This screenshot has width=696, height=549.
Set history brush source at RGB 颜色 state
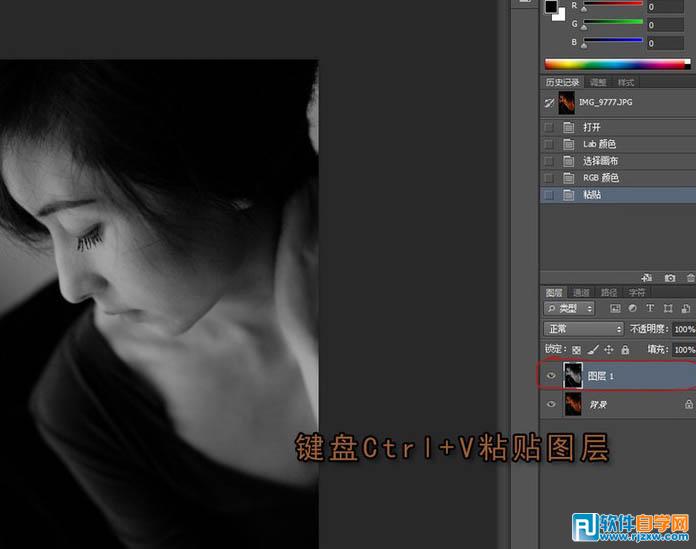549,178
